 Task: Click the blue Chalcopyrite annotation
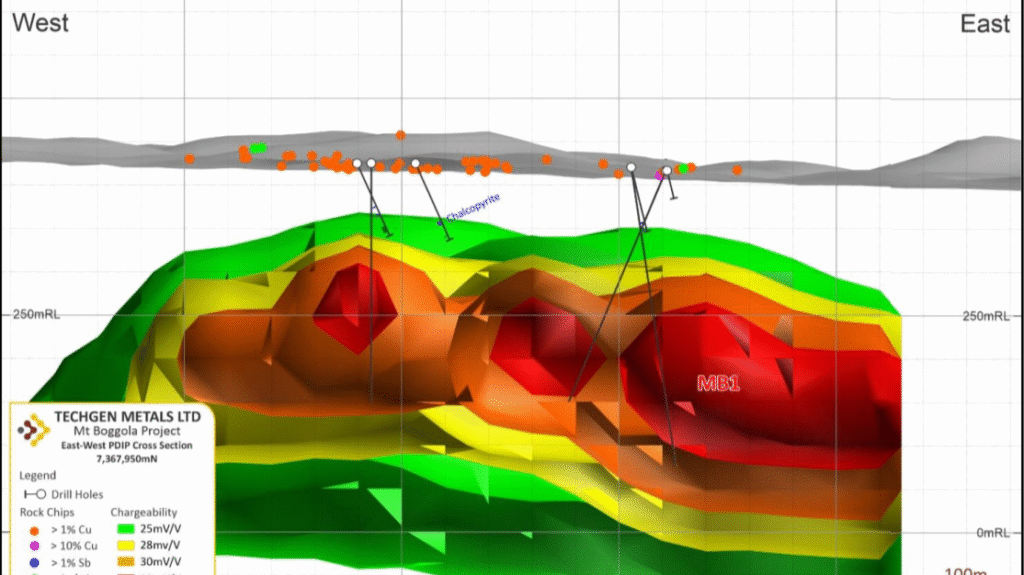tap(472, 208)
